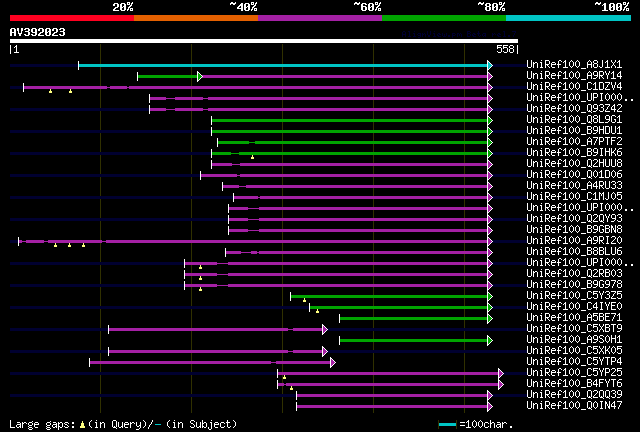The height and width of the screenshot is (432, 640).
Task: Select the orange ~40% identity color segment
Action: pos(196,18)
